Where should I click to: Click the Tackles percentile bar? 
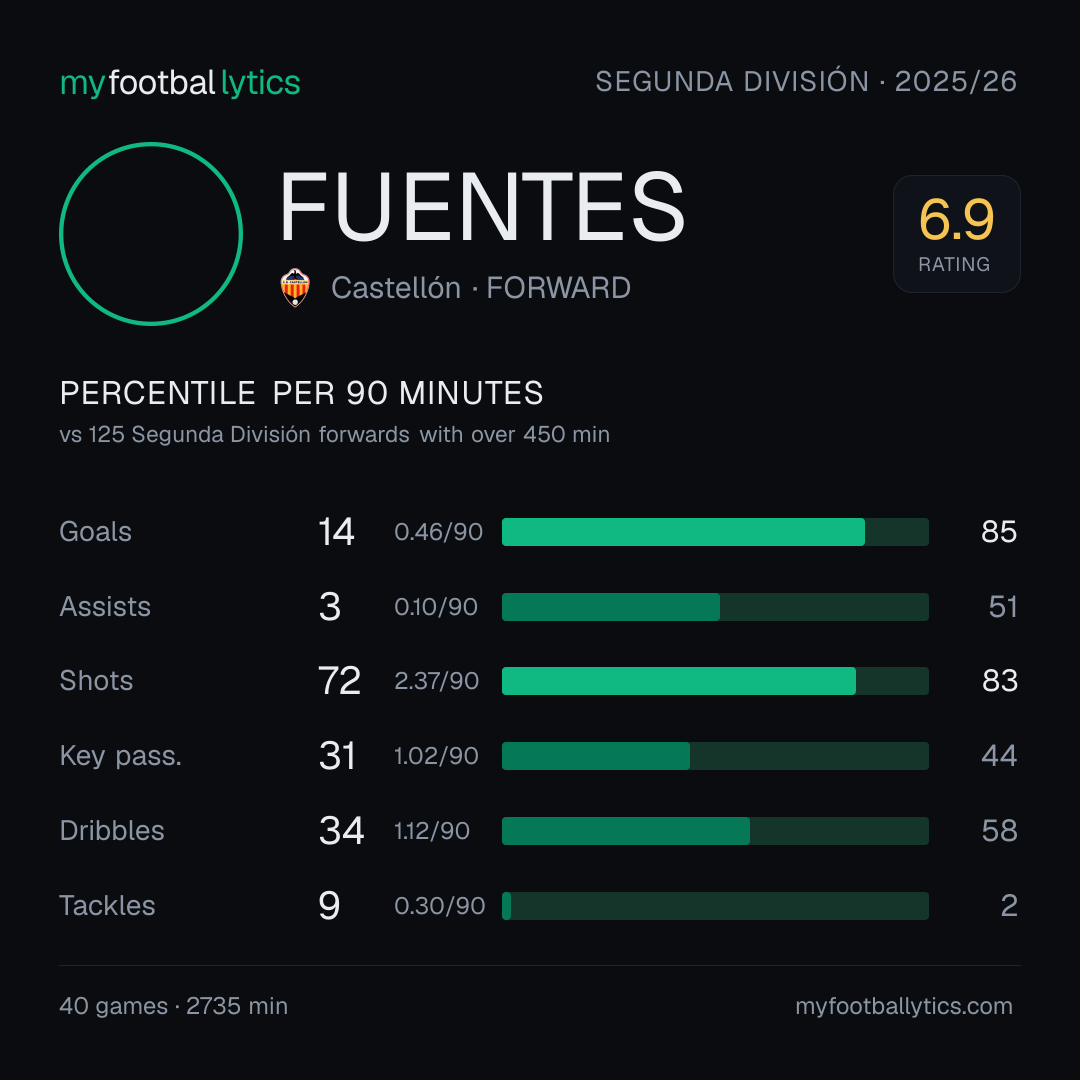pyautogui.click(x=715, y=906)
